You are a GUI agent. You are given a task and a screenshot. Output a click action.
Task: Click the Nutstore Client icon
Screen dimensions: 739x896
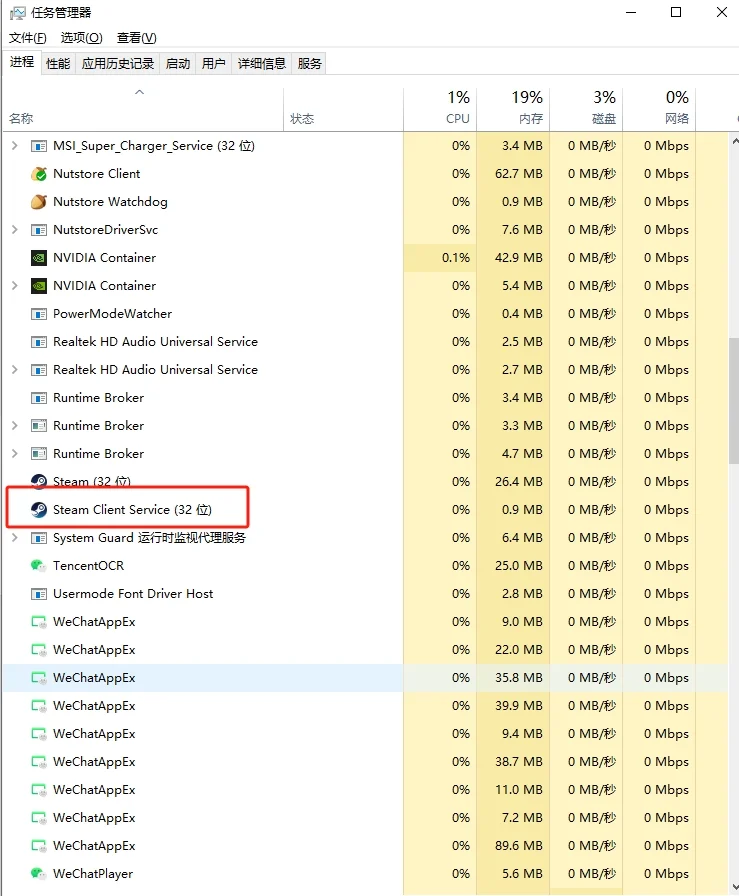[x=38, y=174]
